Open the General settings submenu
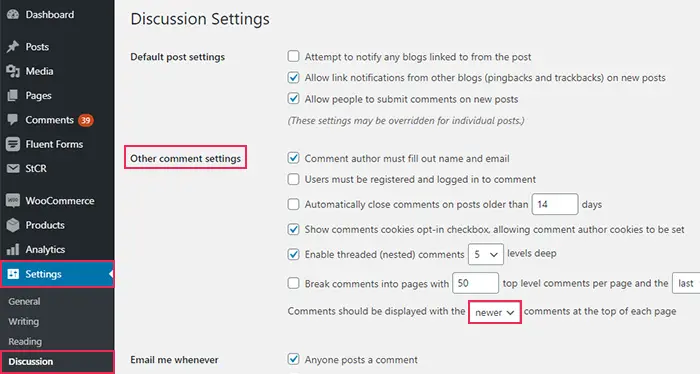700x374 pixels. pos(25,301)
